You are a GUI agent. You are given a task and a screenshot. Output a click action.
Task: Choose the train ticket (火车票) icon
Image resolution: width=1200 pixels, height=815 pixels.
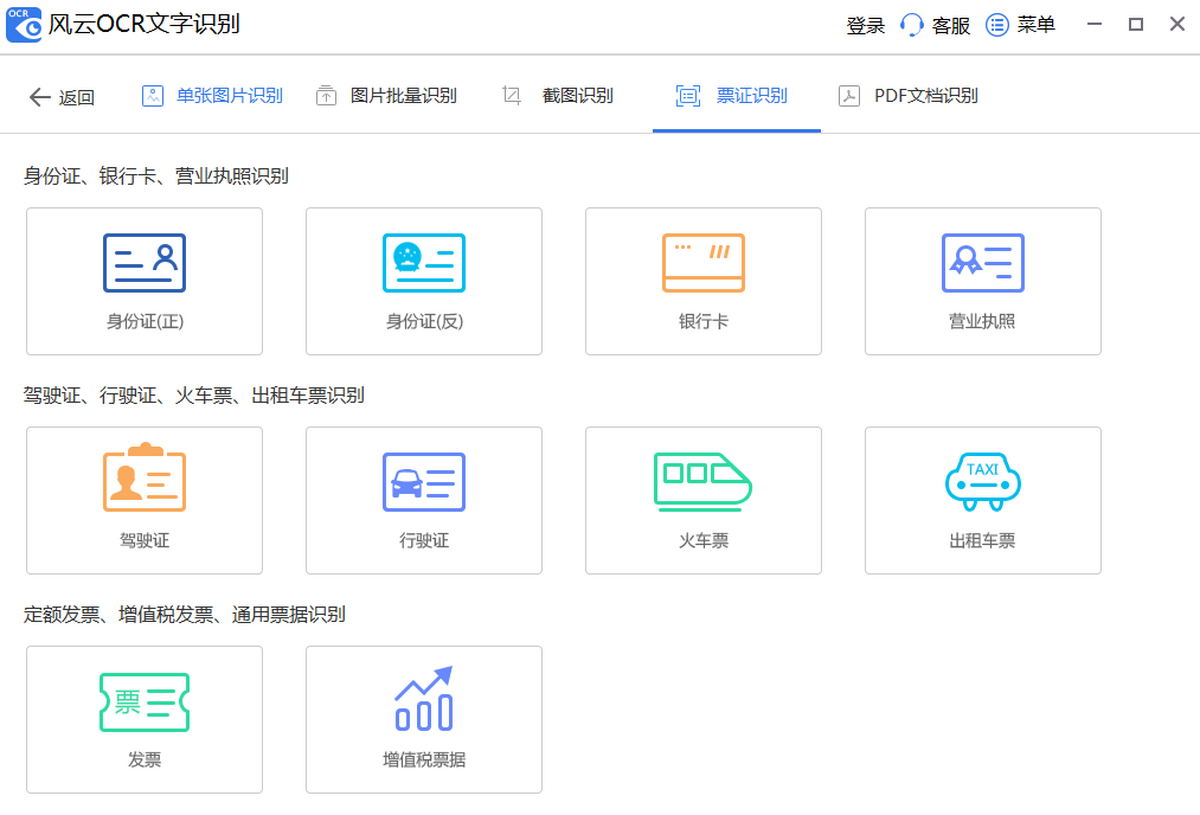[x=703, y=481]
